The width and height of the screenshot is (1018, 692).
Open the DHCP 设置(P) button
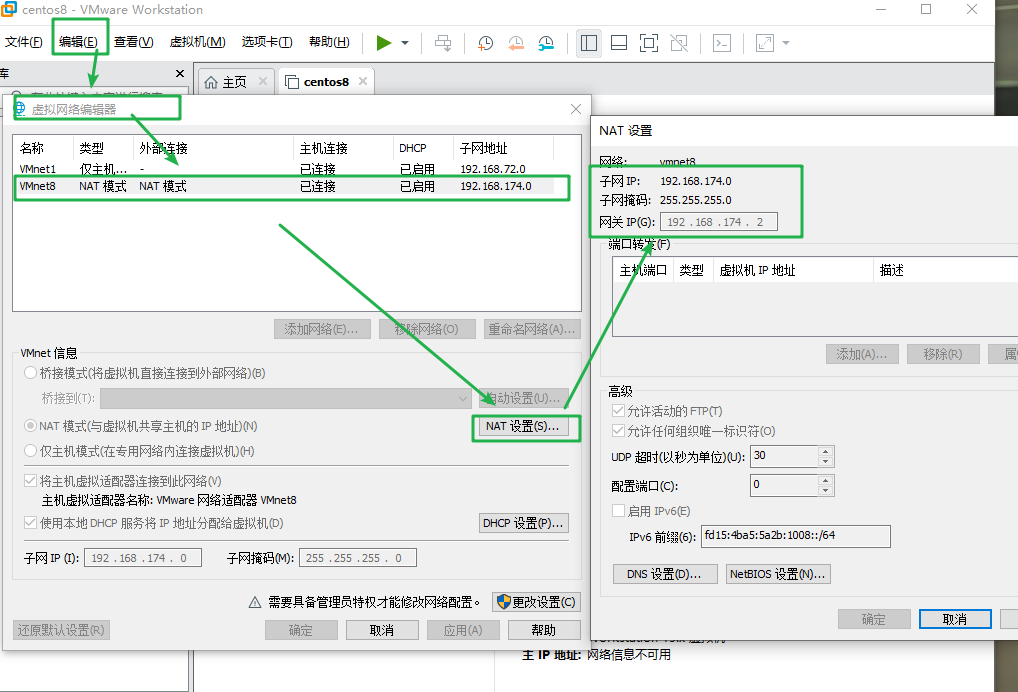[x=524, y=523]
